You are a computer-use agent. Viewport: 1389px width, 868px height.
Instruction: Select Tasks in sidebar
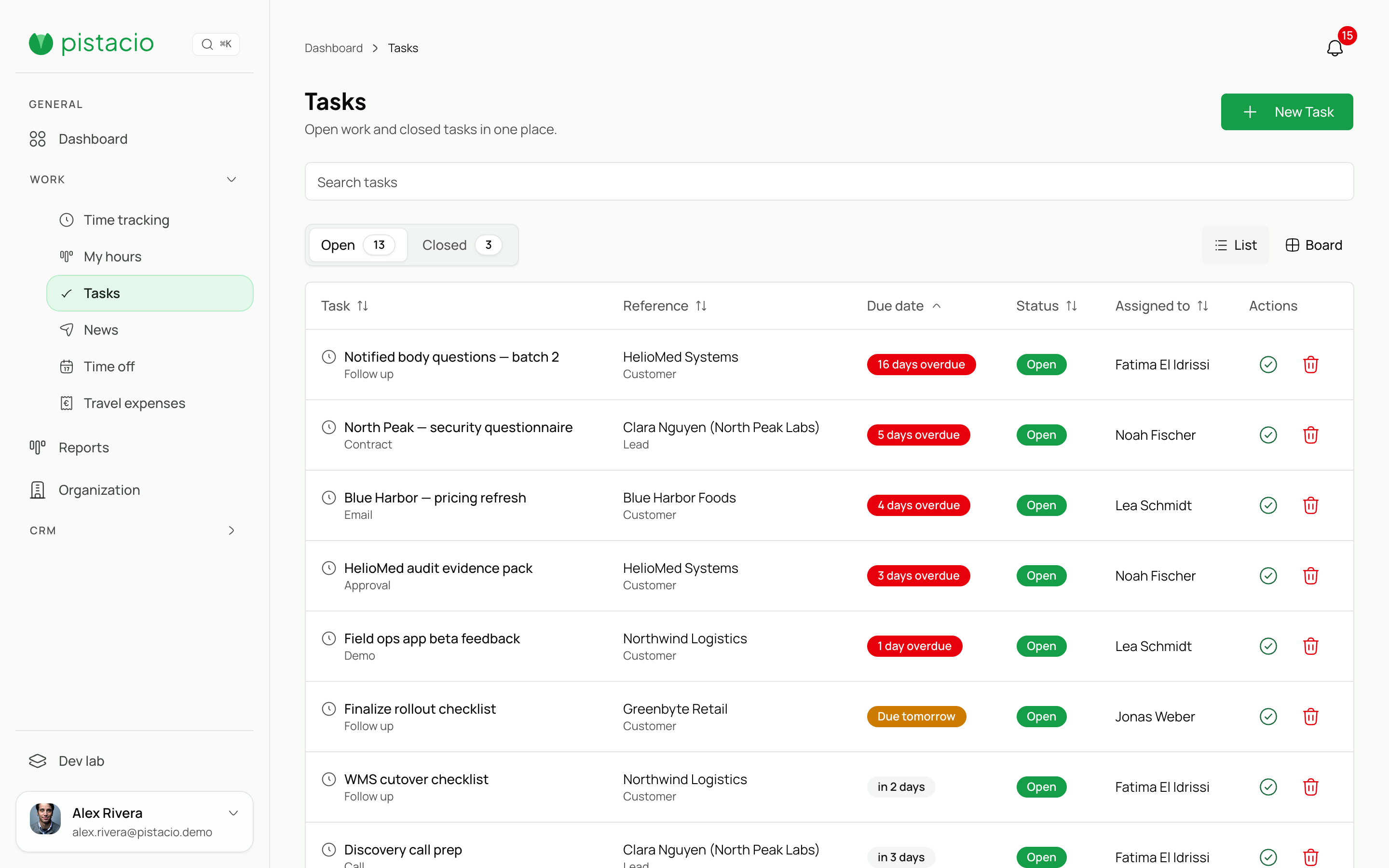(149, 293)
